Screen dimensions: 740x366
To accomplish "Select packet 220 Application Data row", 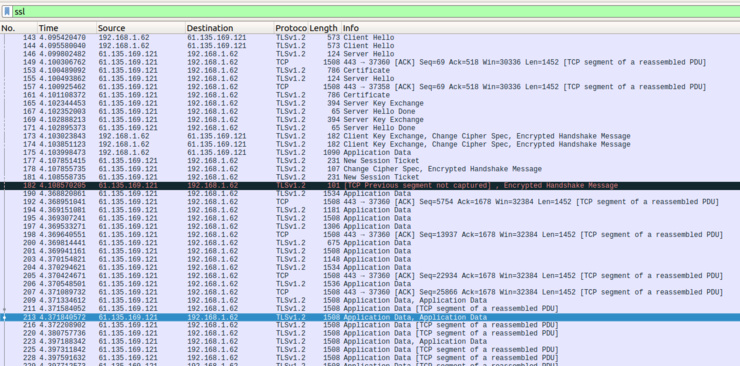I will [370, 333].
